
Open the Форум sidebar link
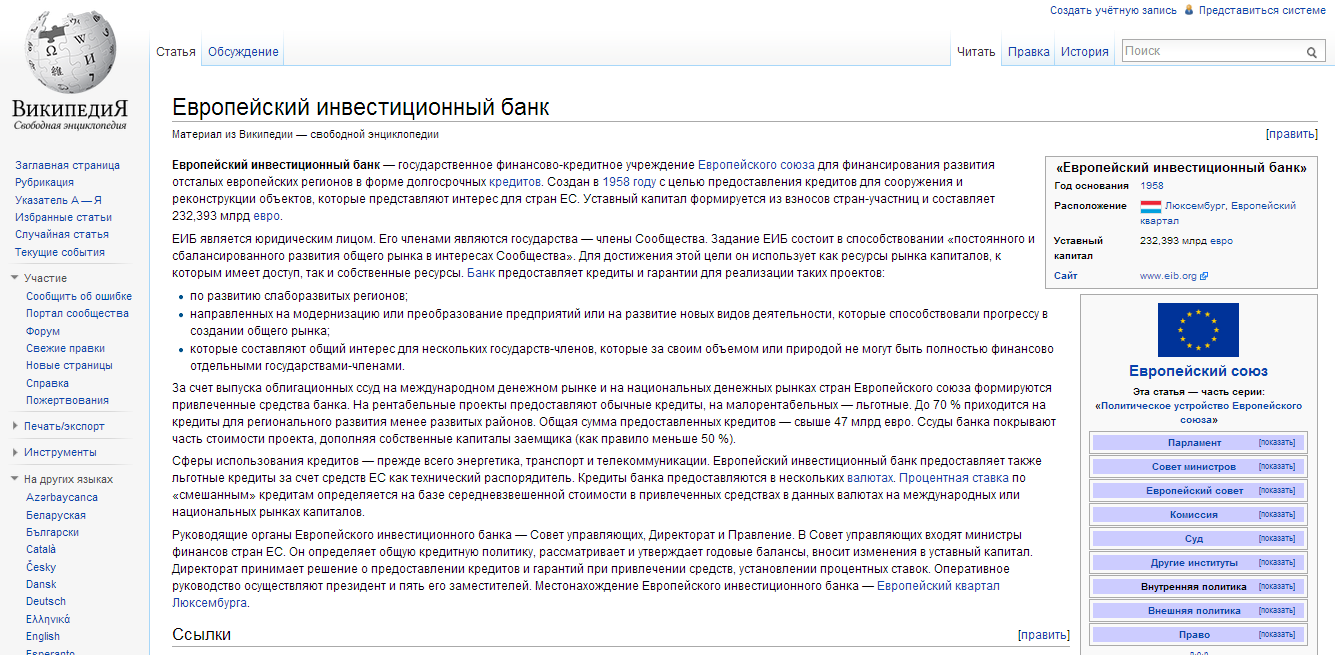point(43,331)
